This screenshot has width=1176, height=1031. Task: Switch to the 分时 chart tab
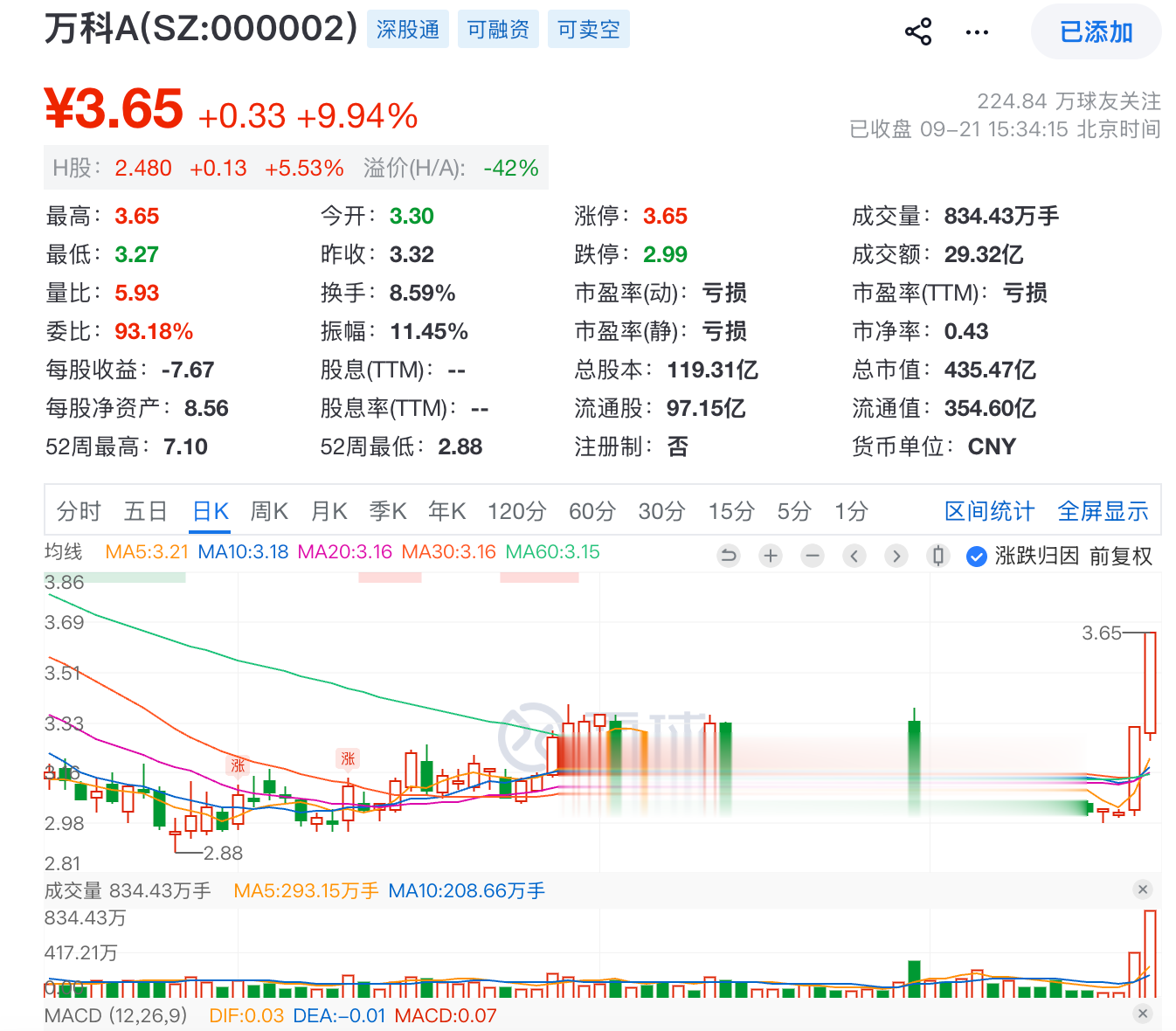coord(79,511)
